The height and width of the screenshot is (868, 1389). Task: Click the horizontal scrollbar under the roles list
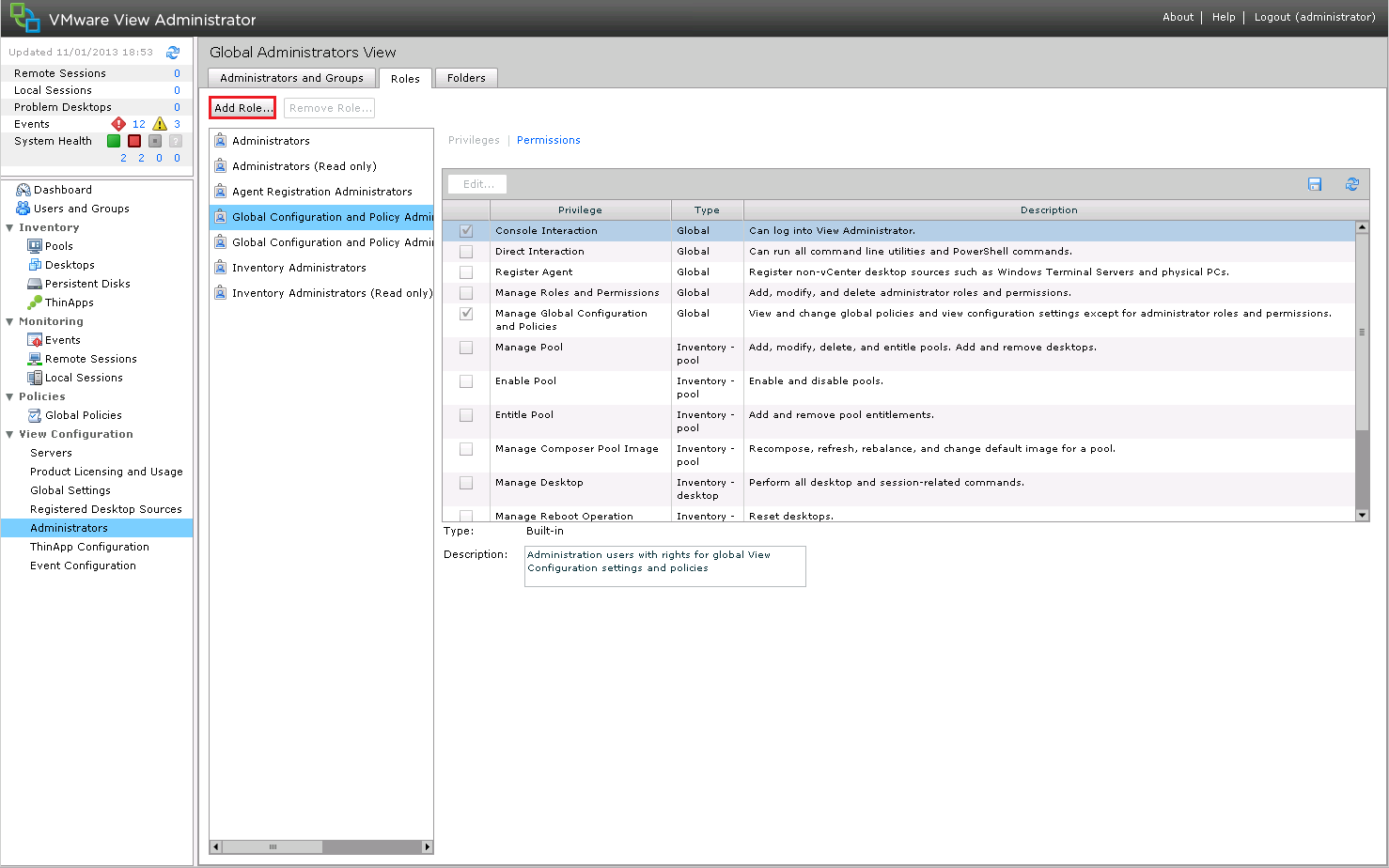[273, 846]
